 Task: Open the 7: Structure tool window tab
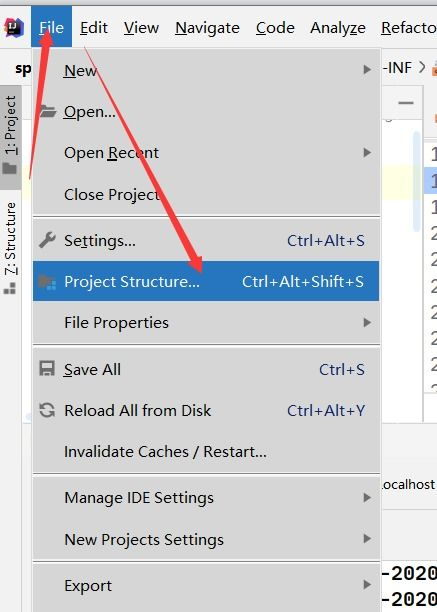(11, 248)
